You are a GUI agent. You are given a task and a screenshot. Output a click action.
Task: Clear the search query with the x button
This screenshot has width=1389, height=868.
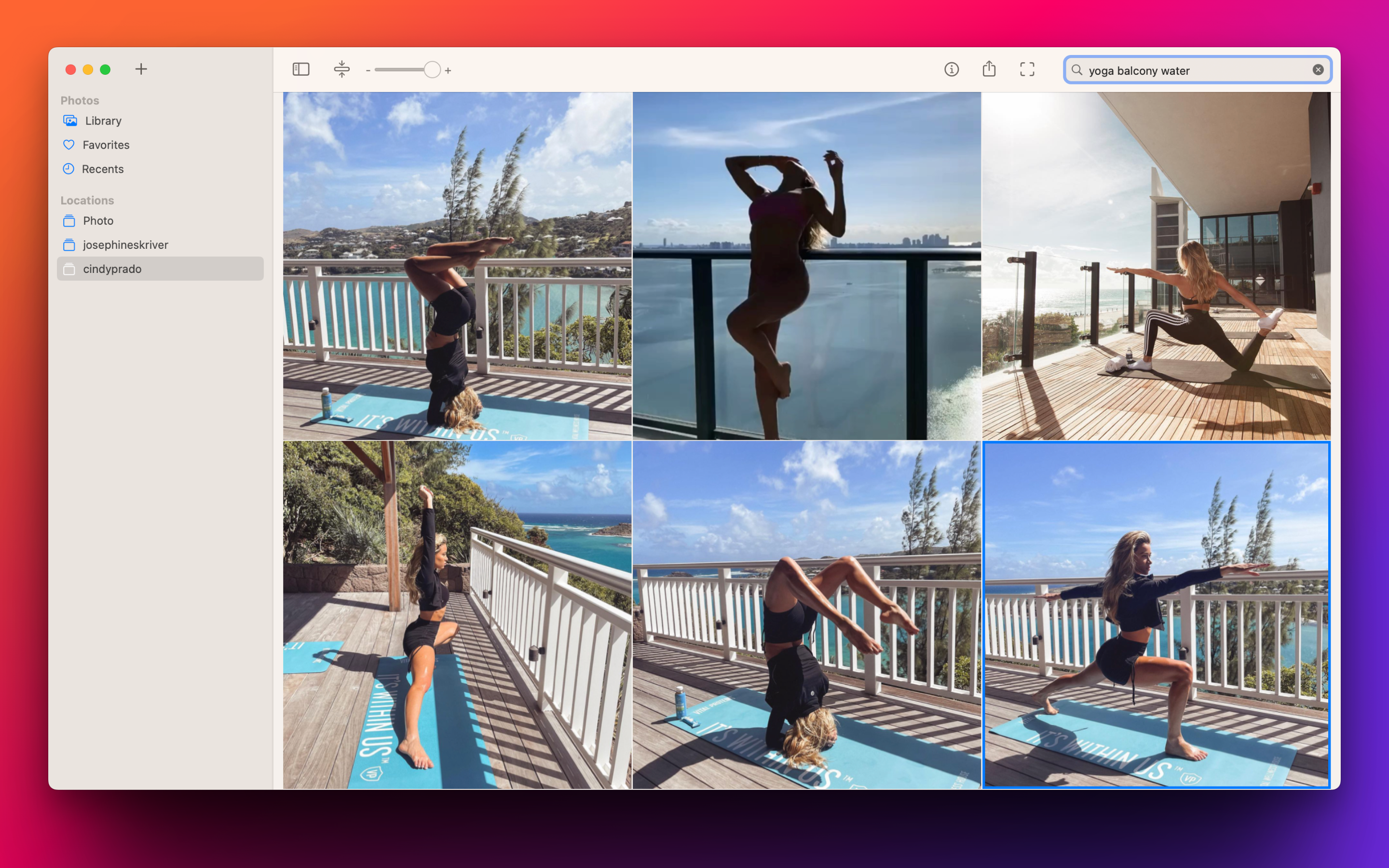(1317, 69)
